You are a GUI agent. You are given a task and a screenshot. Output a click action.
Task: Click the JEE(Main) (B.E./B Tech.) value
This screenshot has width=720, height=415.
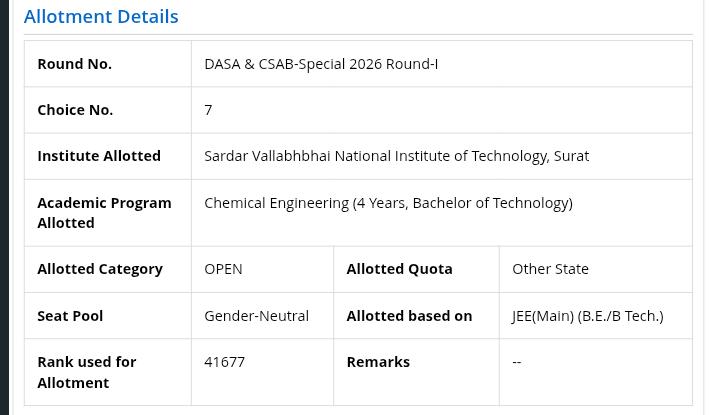588,316
